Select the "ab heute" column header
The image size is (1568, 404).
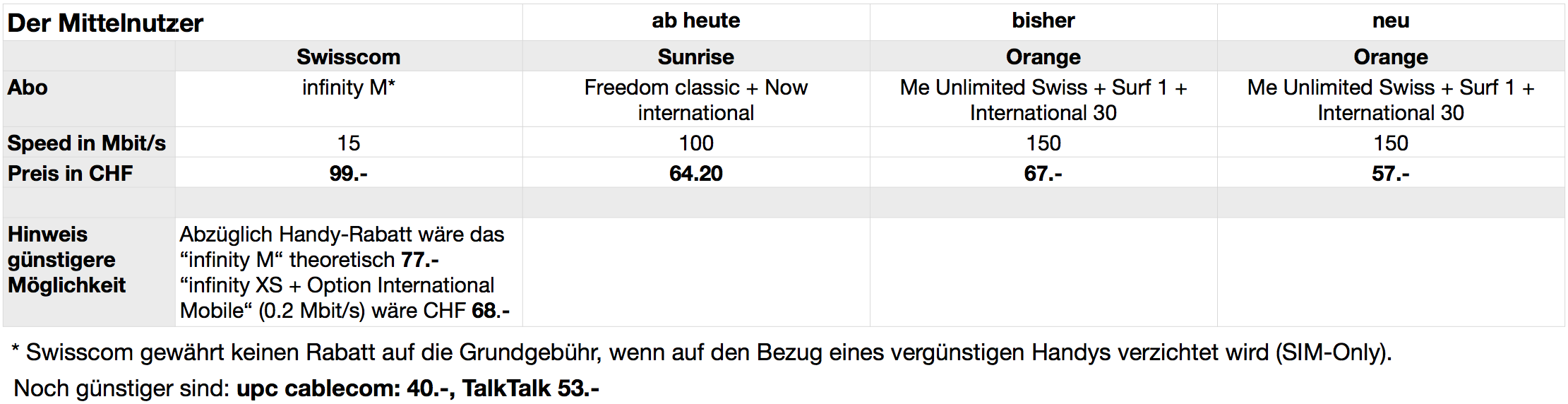695,21
